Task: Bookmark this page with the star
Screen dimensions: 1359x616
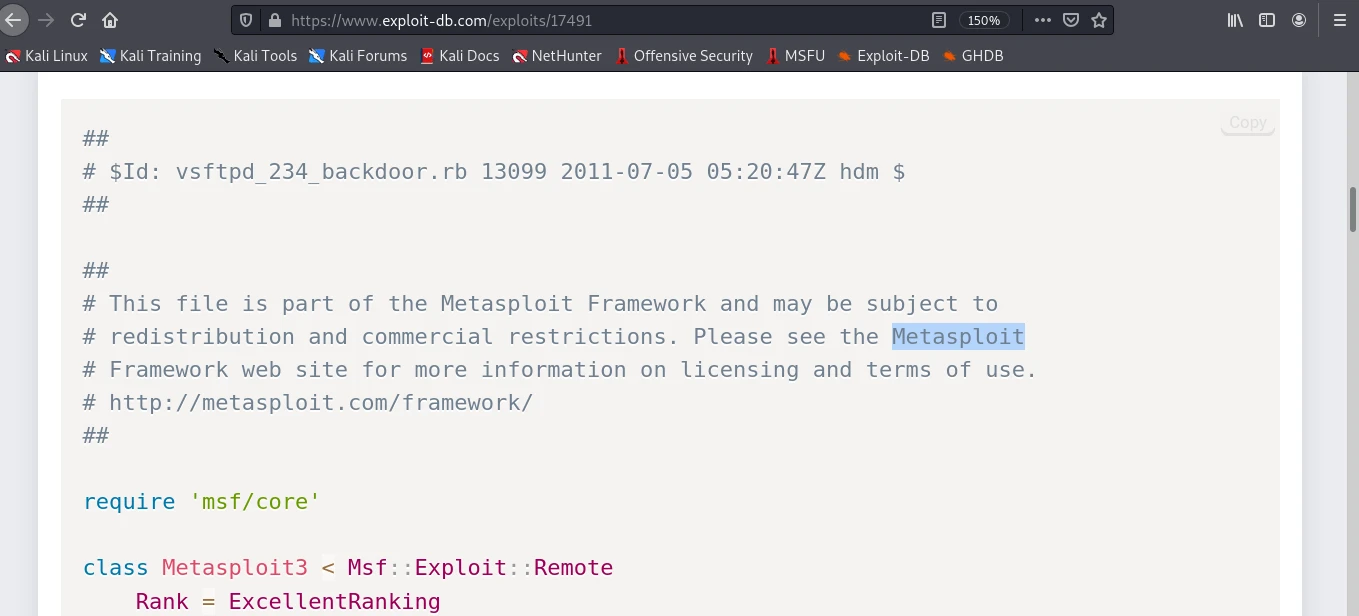Action: 1099,20
